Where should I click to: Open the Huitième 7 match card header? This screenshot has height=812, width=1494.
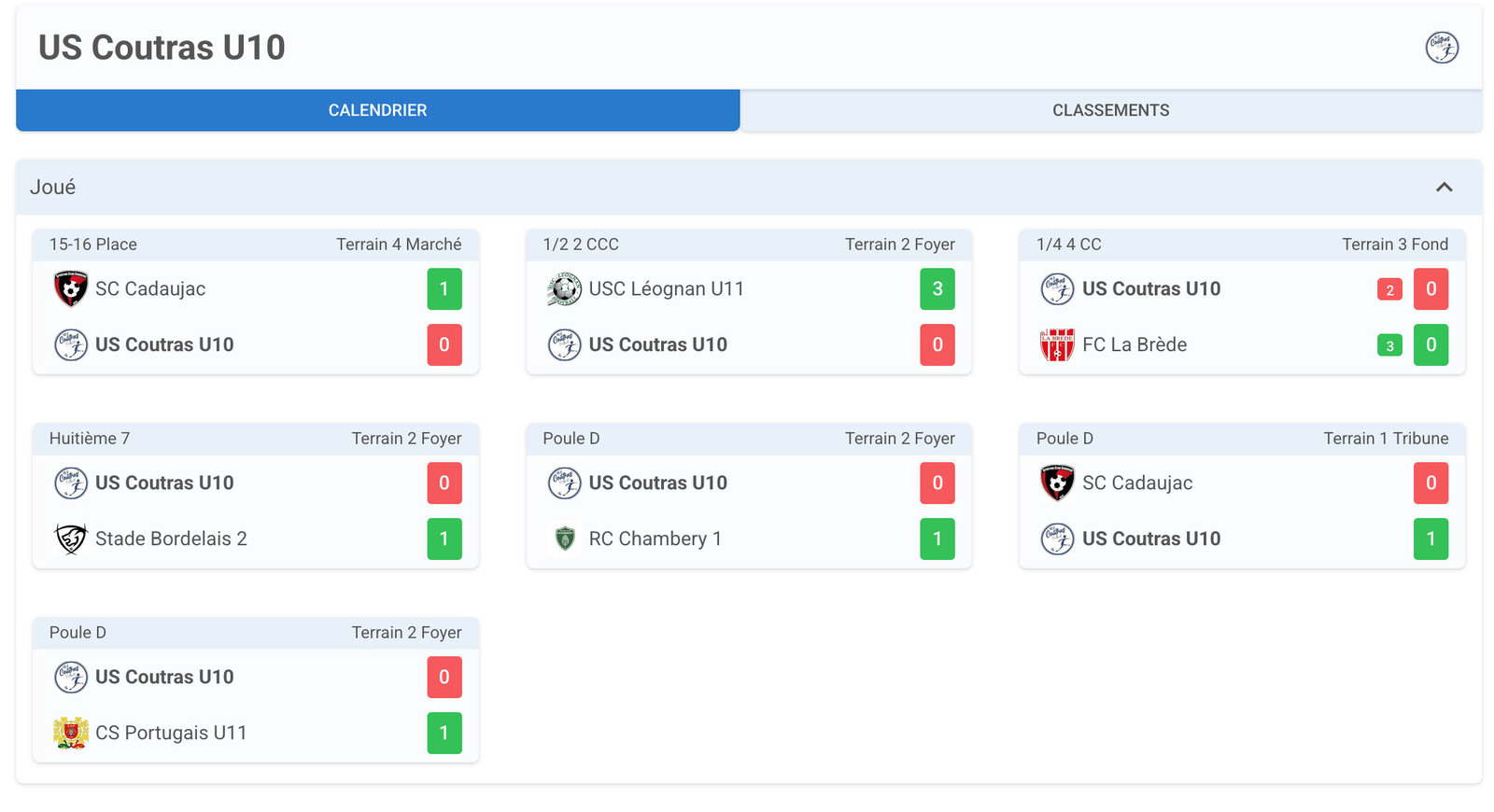coord(255,439)
